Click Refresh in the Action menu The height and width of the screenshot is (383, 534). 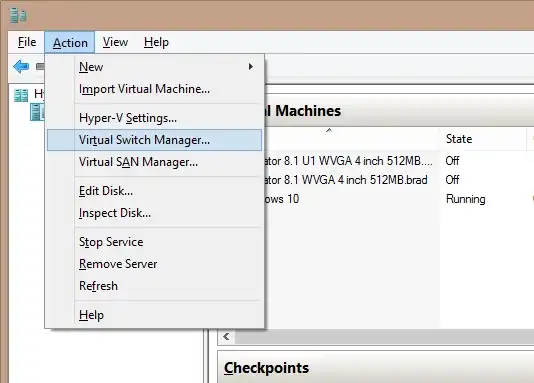tap(155, 286)
